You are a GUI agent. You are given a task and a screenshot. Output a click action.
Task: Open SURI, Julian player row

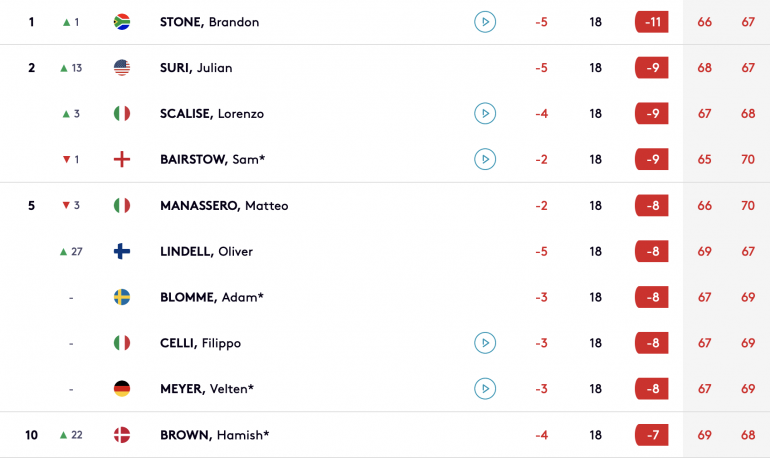tap(385, 68)
